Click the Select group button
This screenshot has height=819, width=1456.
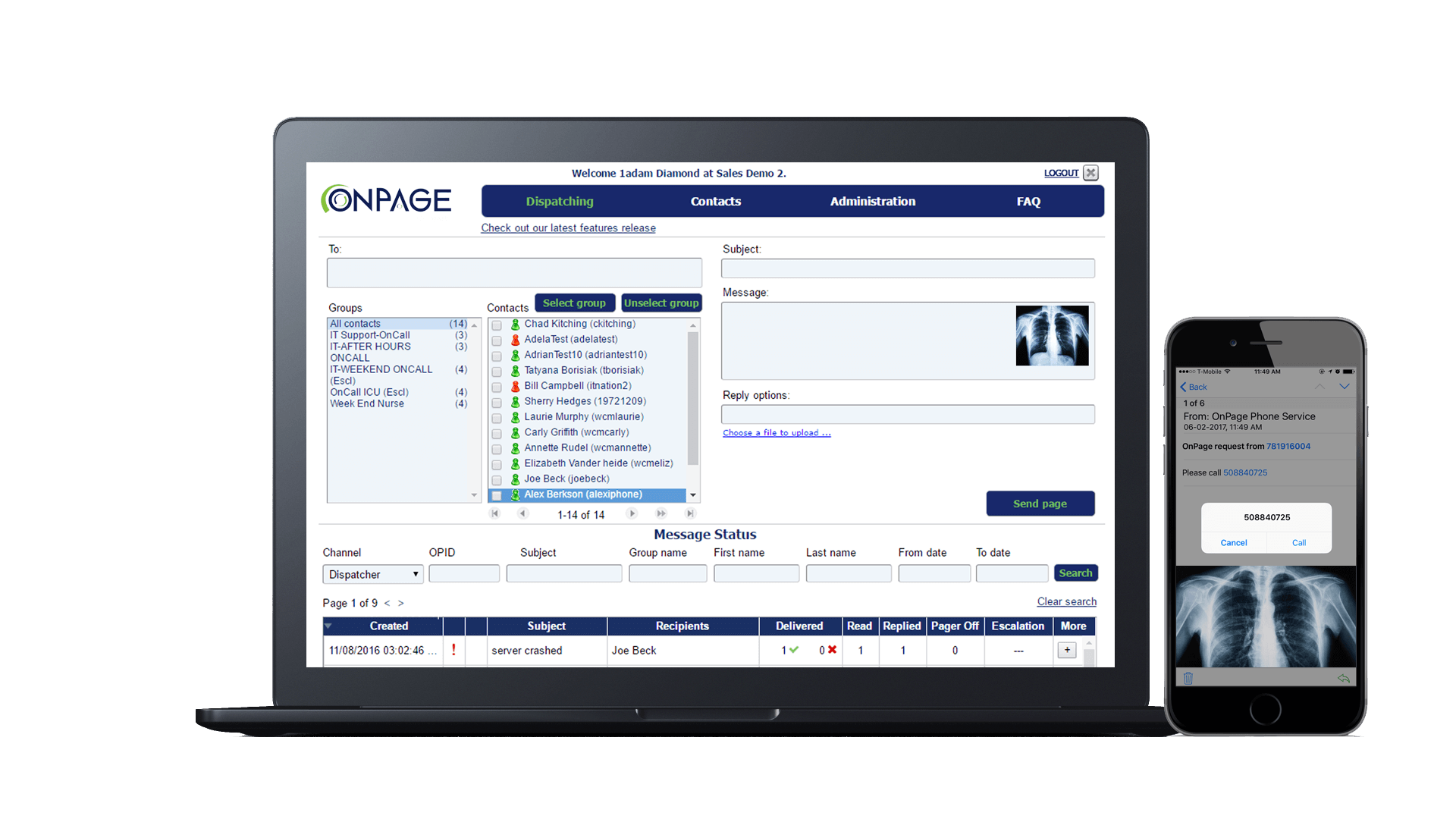click(575, 303)
